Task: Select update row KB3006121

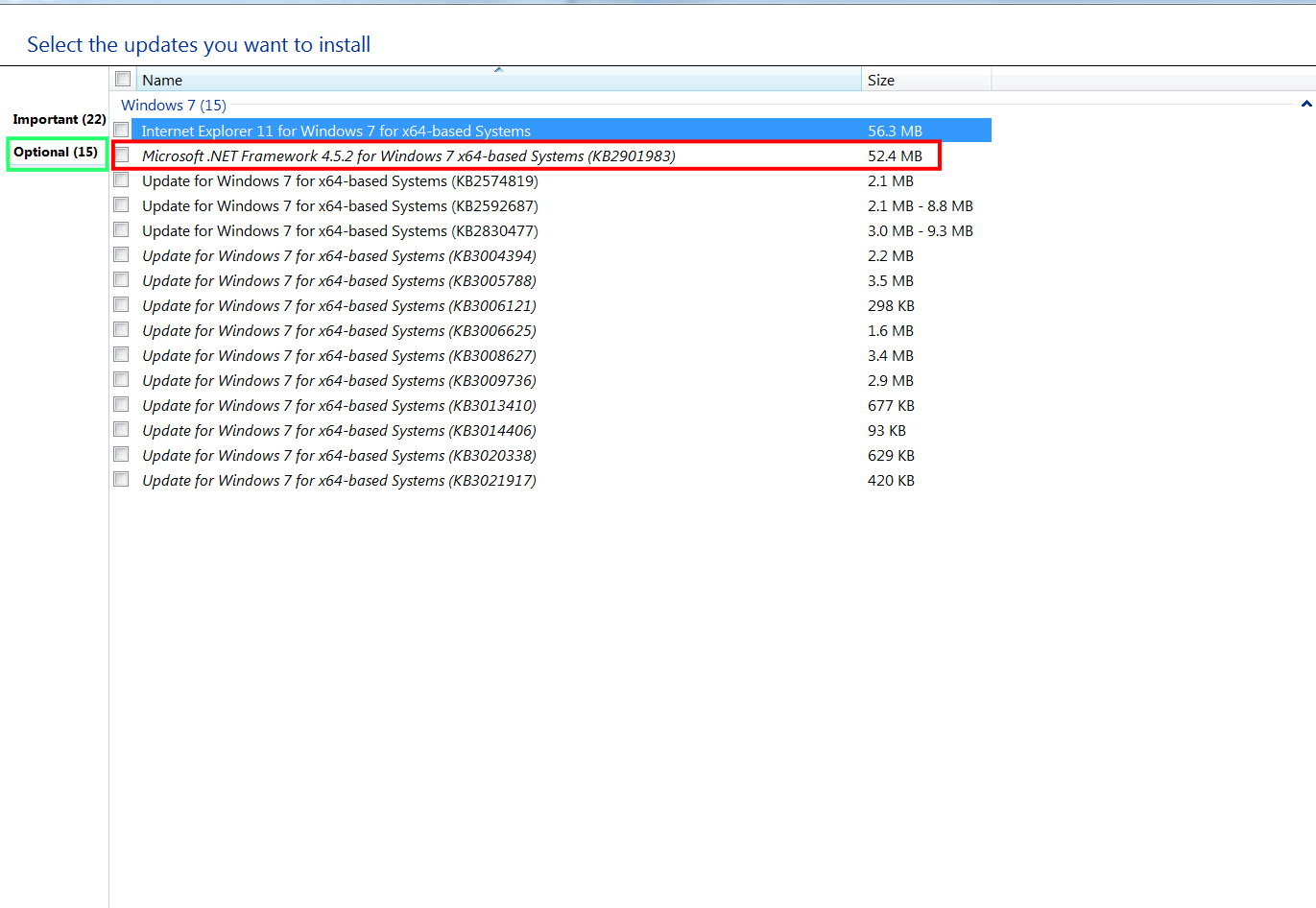Action: click(552, 305)
